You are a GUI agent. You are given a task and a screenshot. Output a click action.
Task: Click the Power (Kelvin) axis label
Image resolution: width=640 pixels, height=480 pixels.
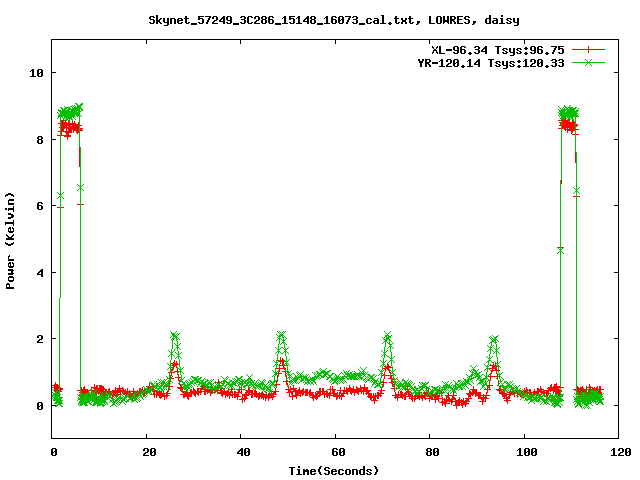click(x=10, y=241)
